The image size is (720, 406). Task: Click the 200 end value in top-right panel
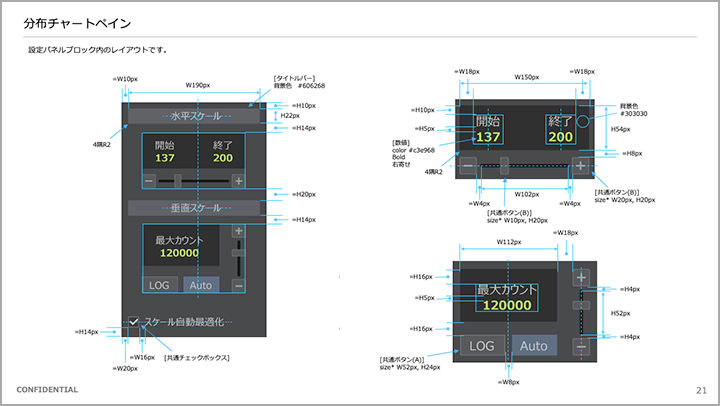tap(560, 137)
